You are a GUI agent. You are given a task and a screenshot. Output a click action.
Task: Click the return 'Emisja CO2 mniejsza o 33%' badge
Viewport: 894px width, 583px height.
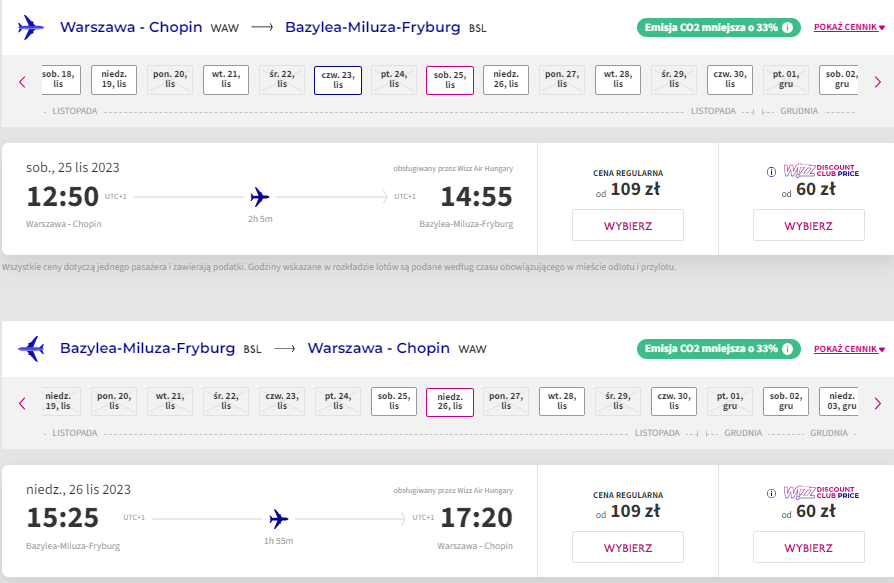click(x=718, y=349)
